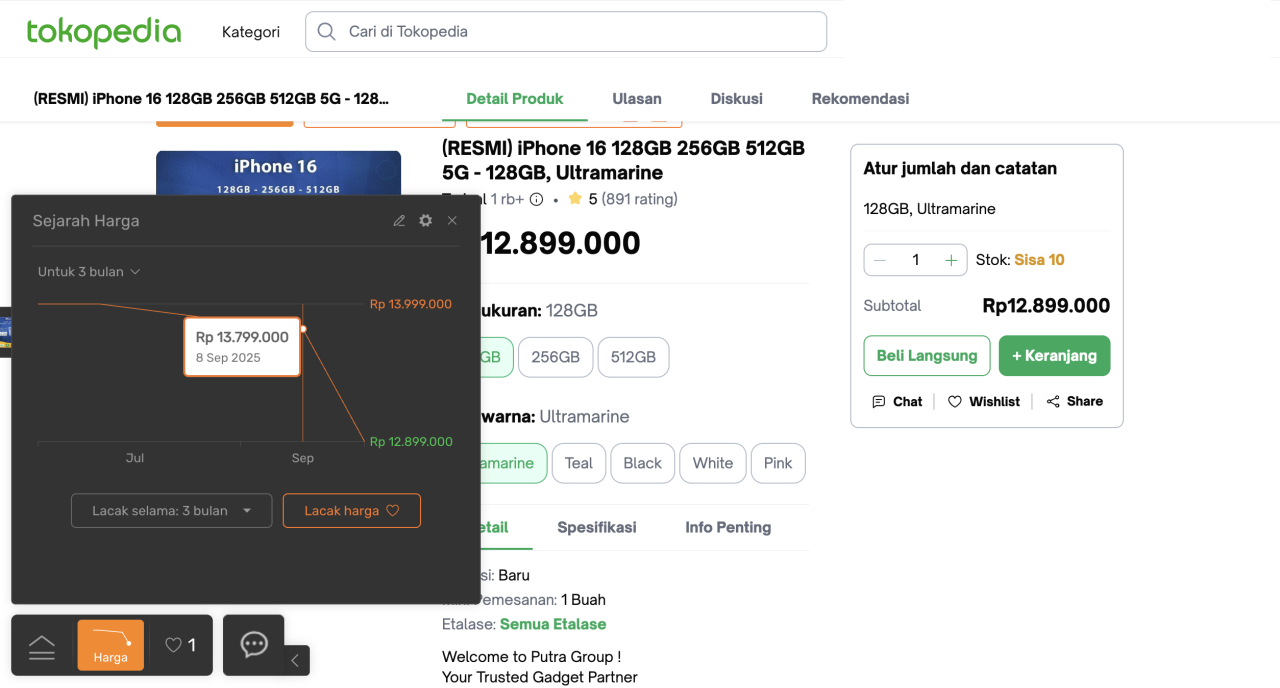Open the Info Penting tab

pos(728,527)
